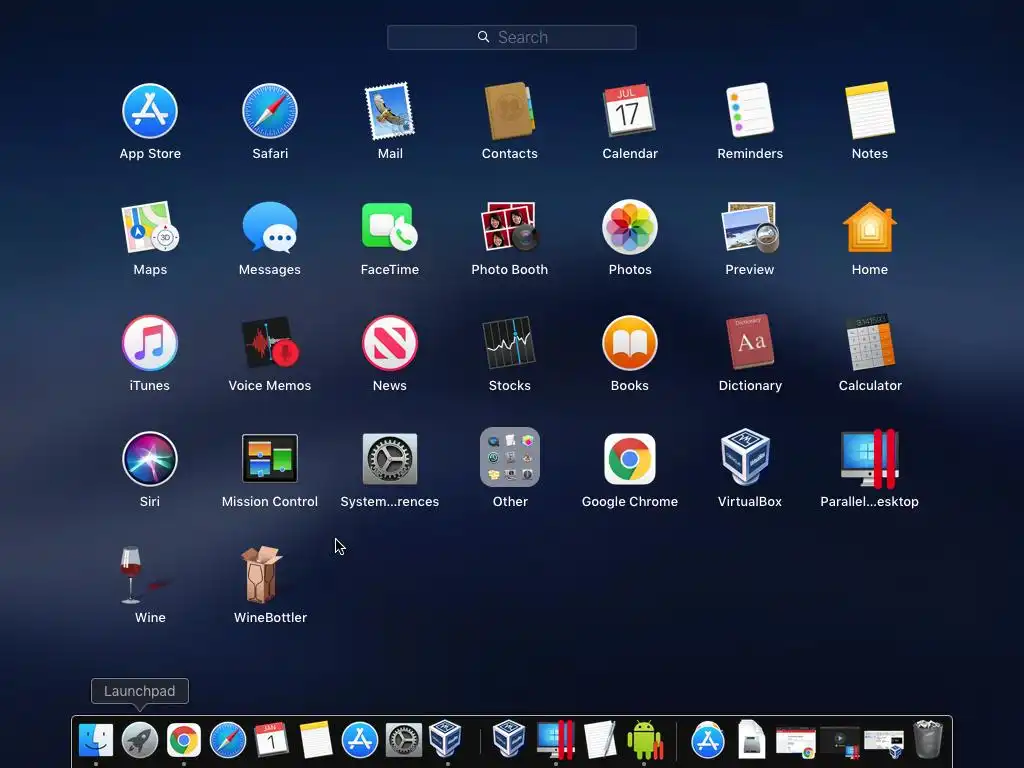Open the FaceTime app
Image resolution: width=1024 pixels, height=768 pixels.
[x=390, y=227]
